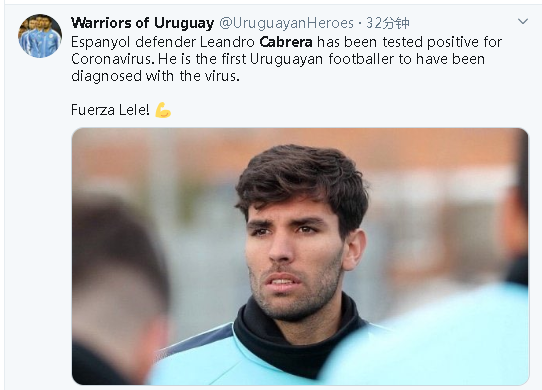
Task: Open the Warriors of Uruguay profile avatar
Action: tap(40, 36)
